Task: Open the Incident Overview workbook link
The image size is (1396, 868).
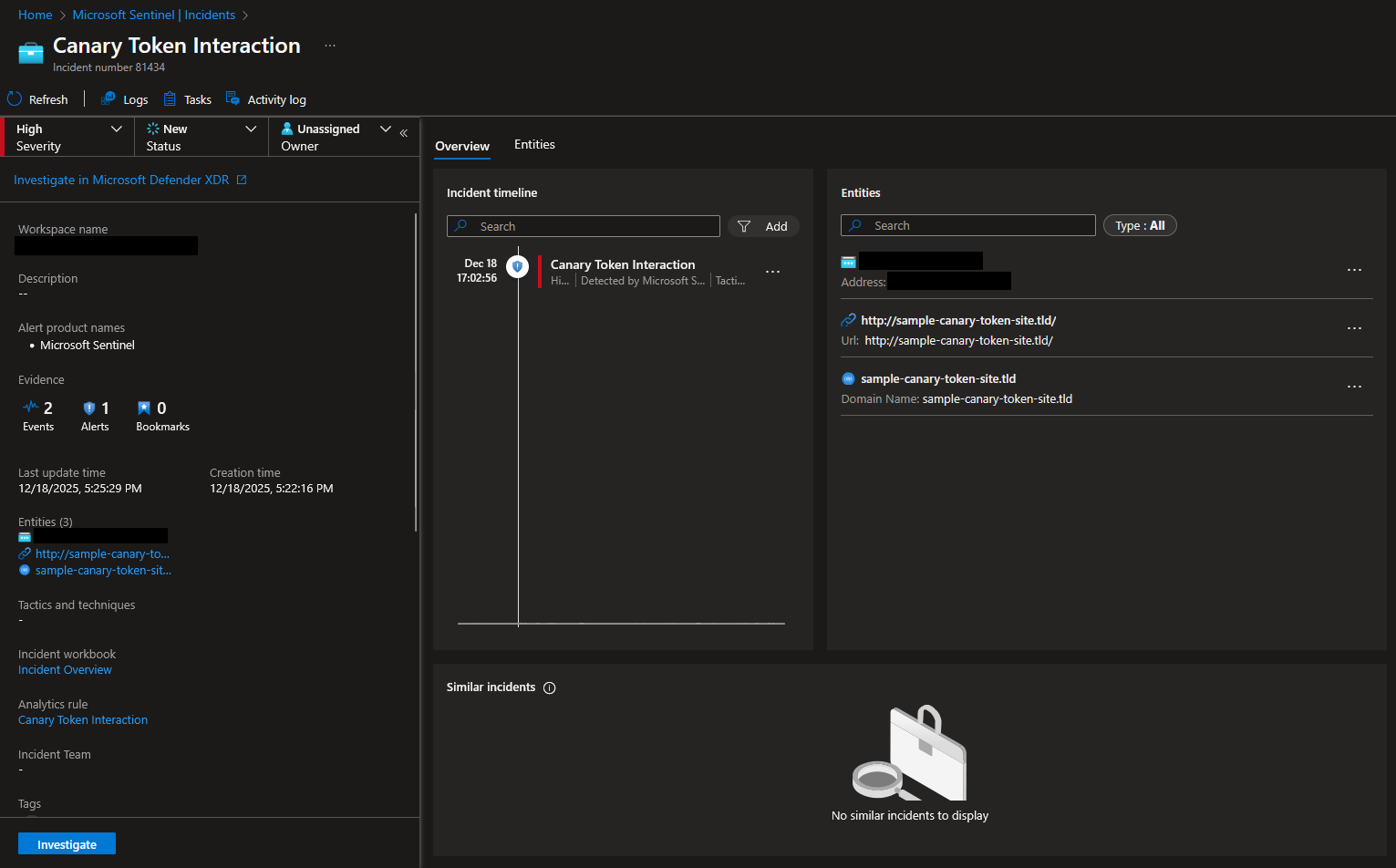Action: coord(65,669)
